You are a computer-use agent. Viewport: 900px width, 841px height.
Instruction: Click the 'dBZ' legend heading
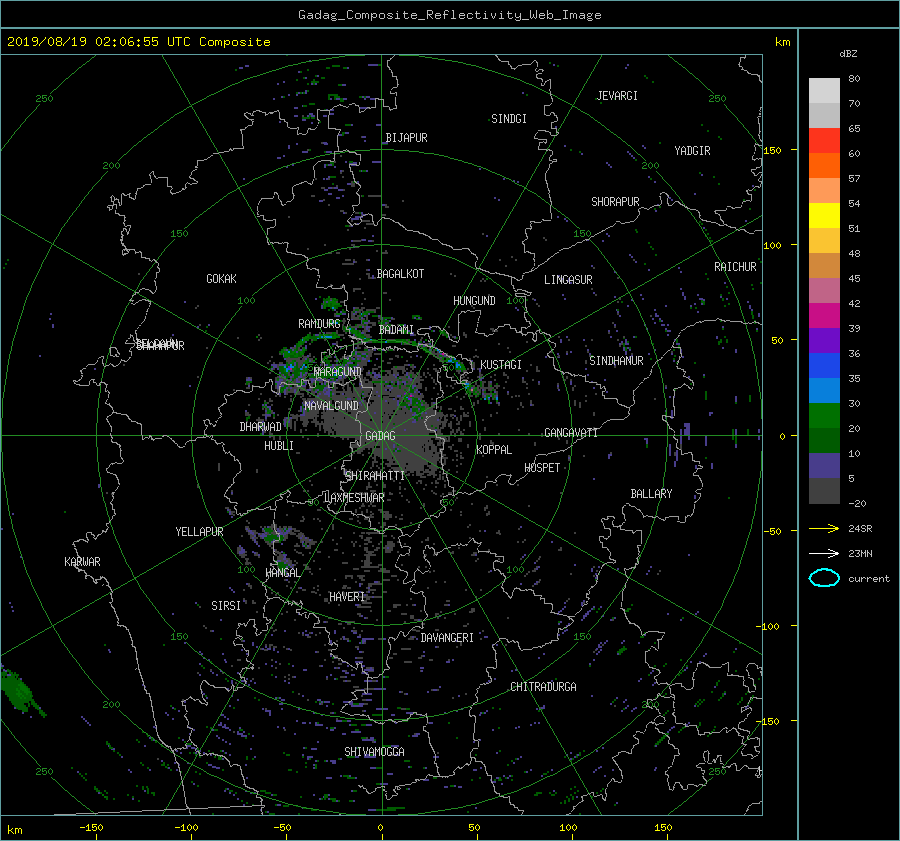coord(848,54)
